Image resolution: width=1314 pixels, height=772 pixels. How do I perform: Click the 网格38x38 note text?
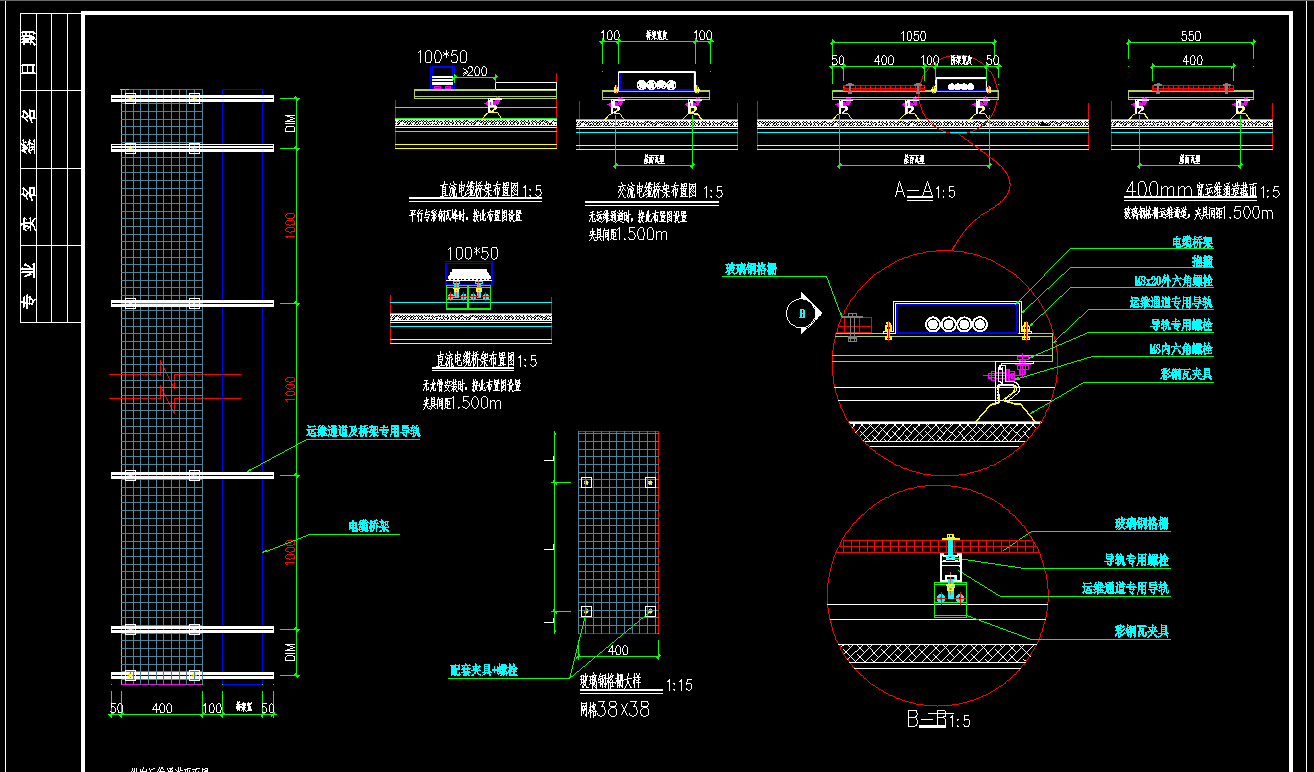coord(615,711)
